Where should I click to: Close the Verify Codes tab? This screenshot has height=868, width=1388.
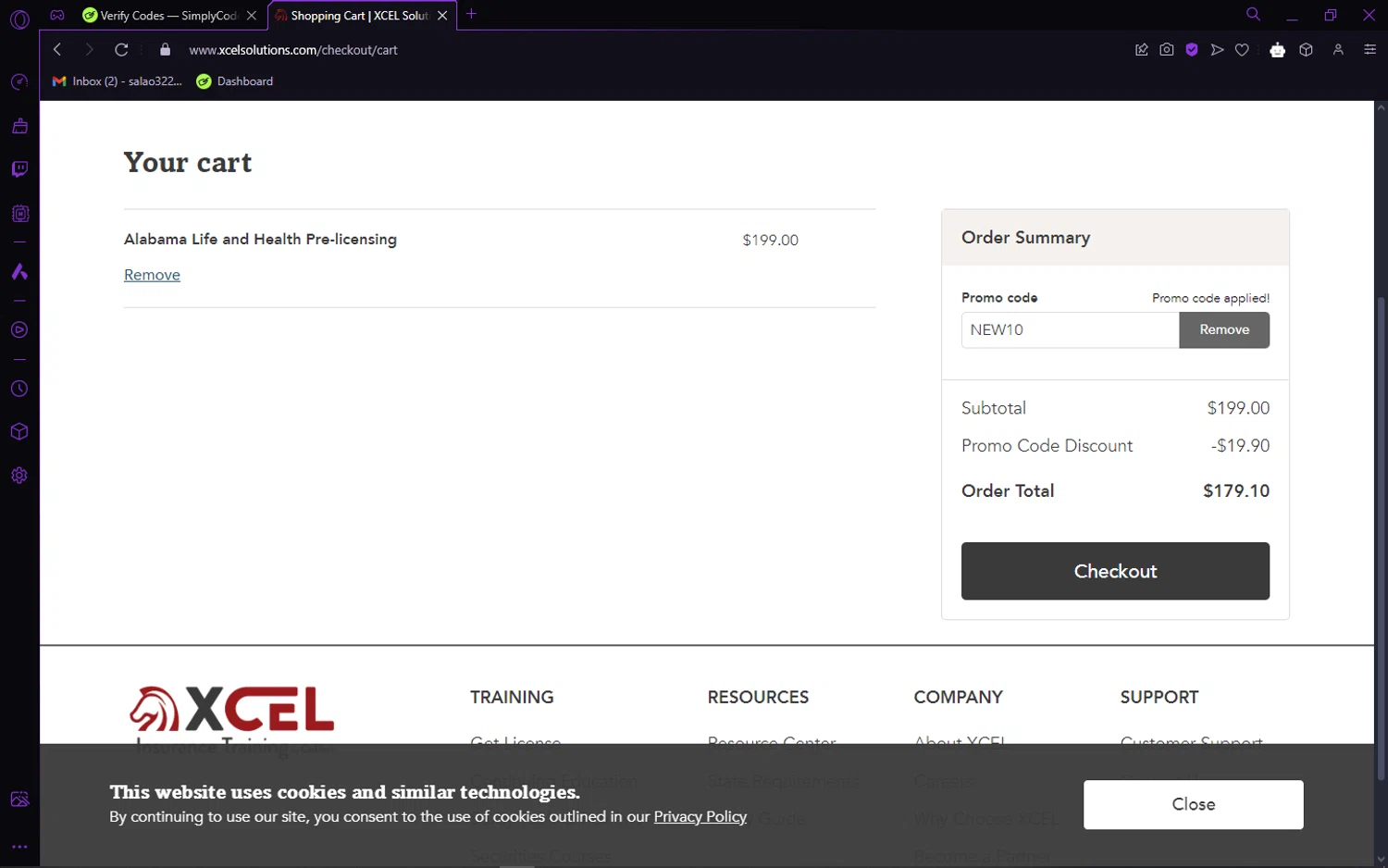252,16
